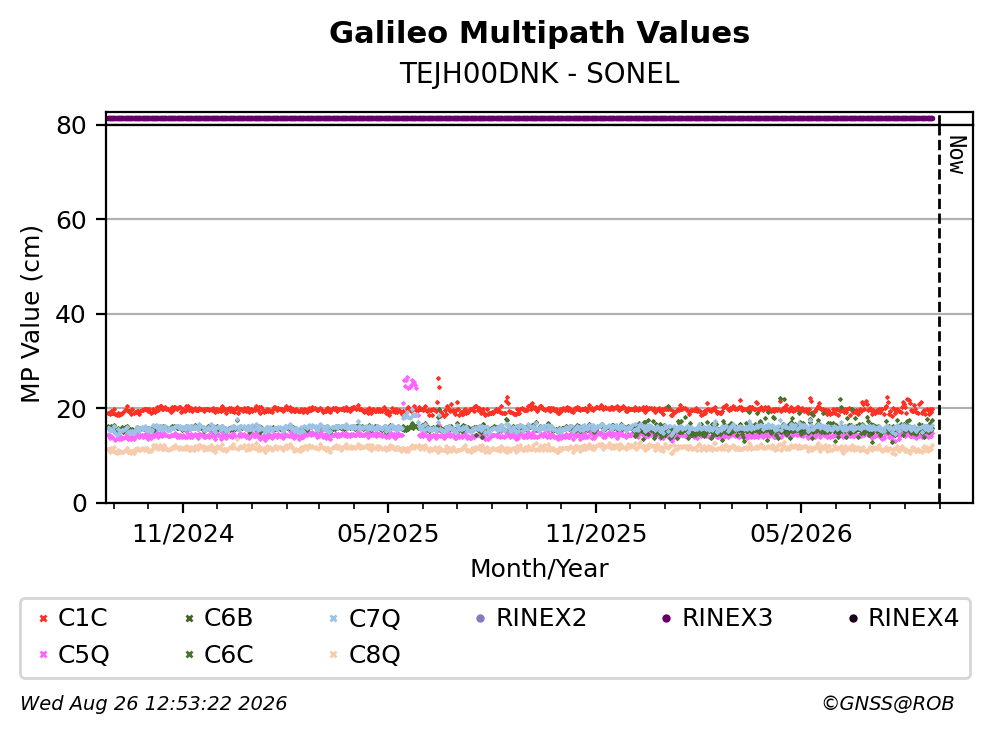The image size is (993, 734).
Task: Click the red C1C legend marker
Action: tap(43, 619)
